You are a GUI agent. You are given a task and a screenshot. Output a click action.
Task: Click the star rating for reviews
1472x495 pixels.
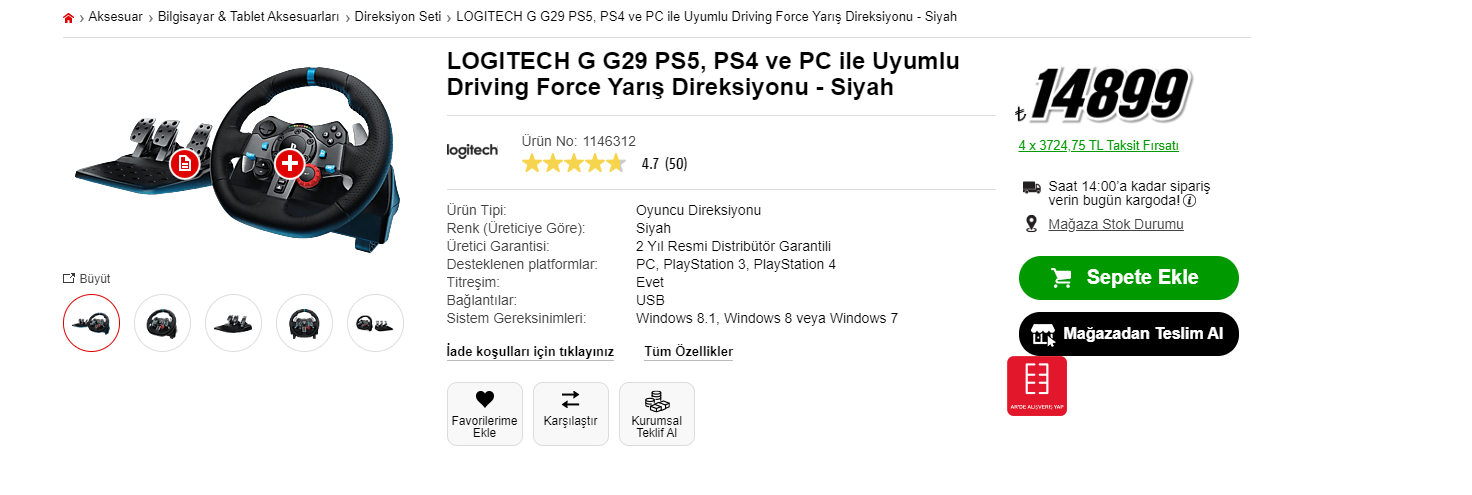pos(574,164)
